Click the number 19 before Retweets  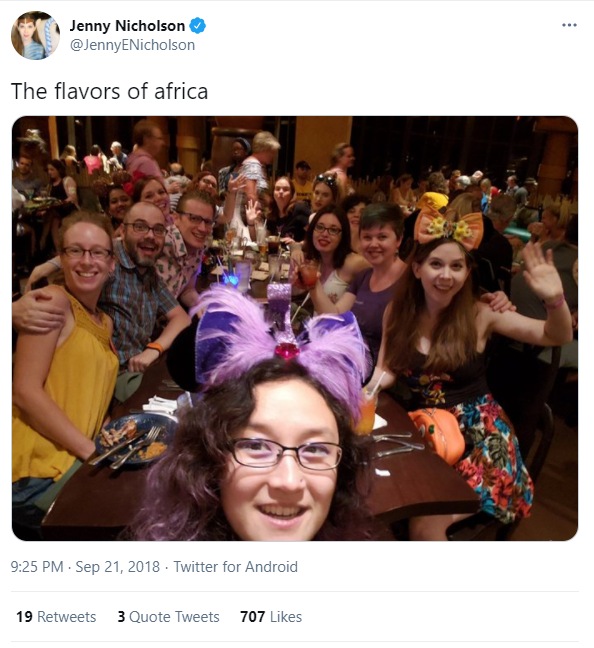click(24, 617)
